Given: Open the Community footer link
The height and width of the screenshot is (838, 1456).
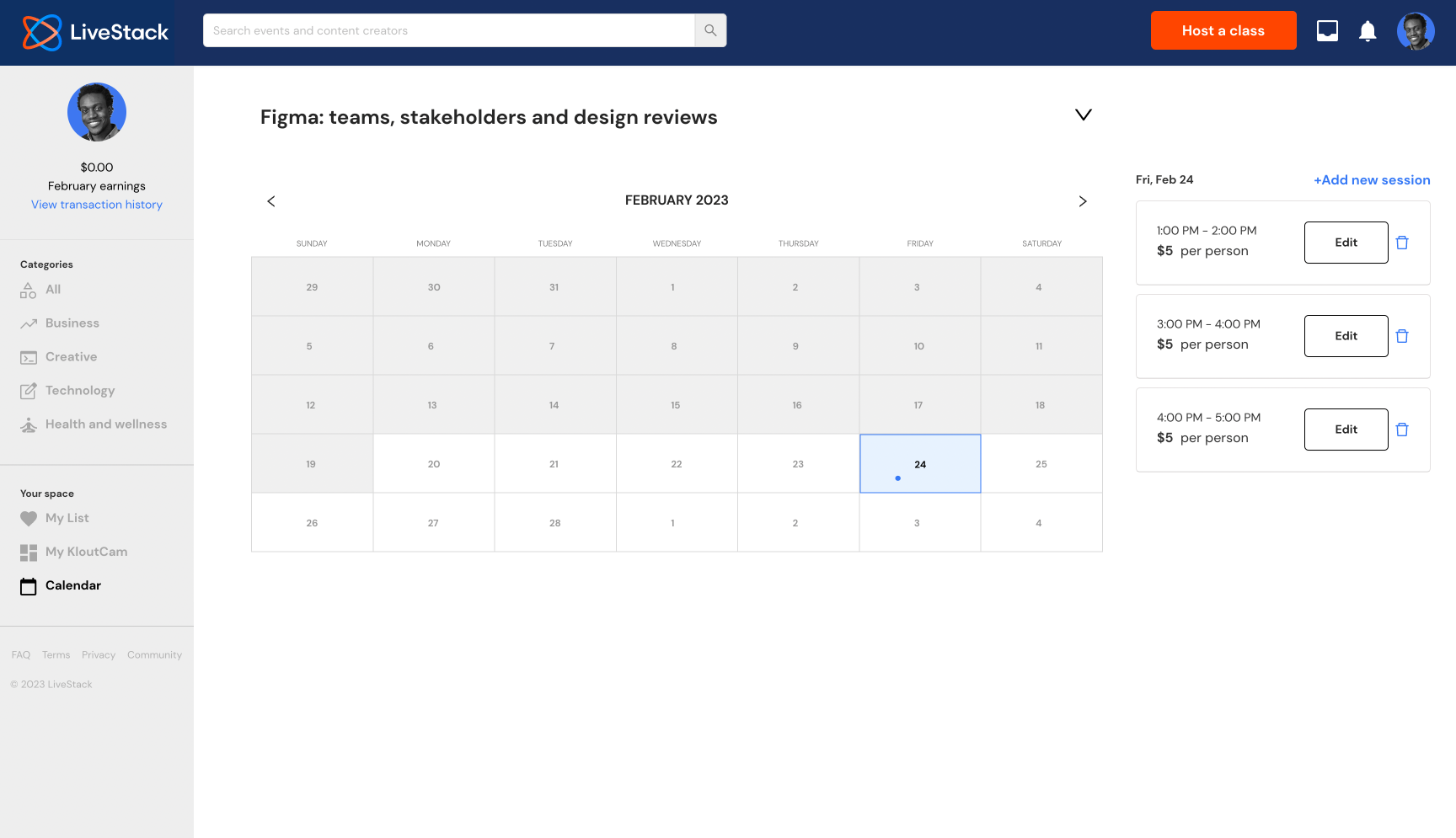Looking at the screenshot, I should 154,655.
